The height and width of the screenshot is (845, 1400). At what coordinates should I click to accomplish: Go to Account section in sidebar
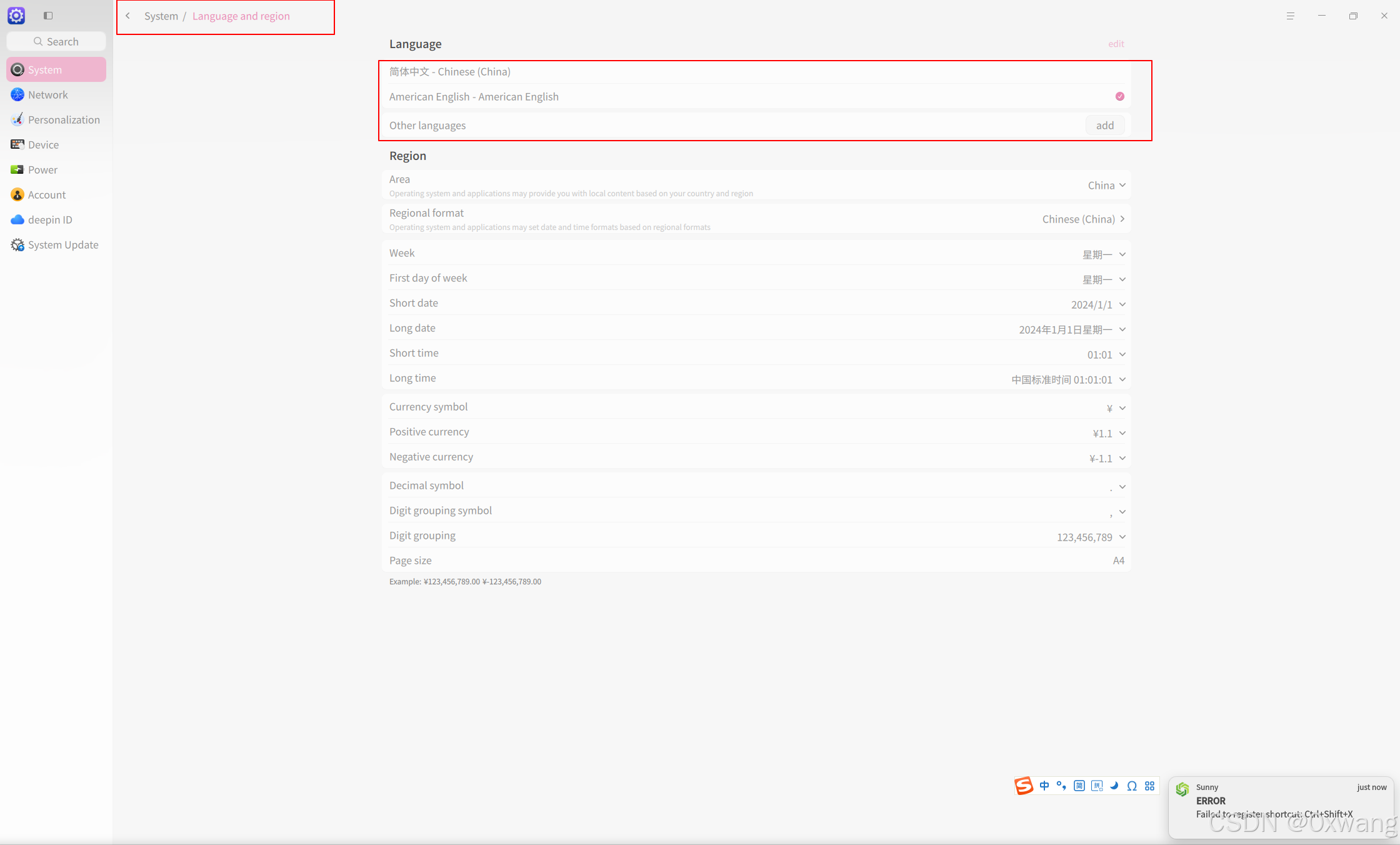click(x=46, y=194)
